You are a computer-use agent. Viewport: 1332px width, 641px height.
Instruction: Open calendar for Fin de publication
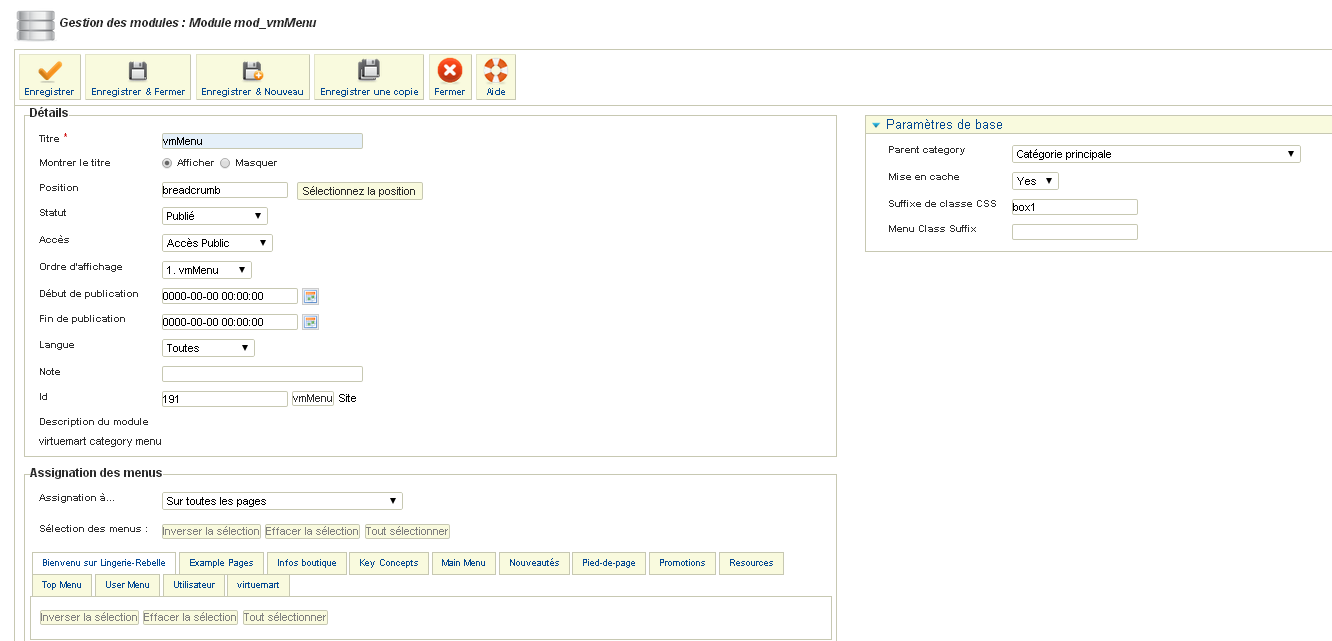click(x=310, y=322)
